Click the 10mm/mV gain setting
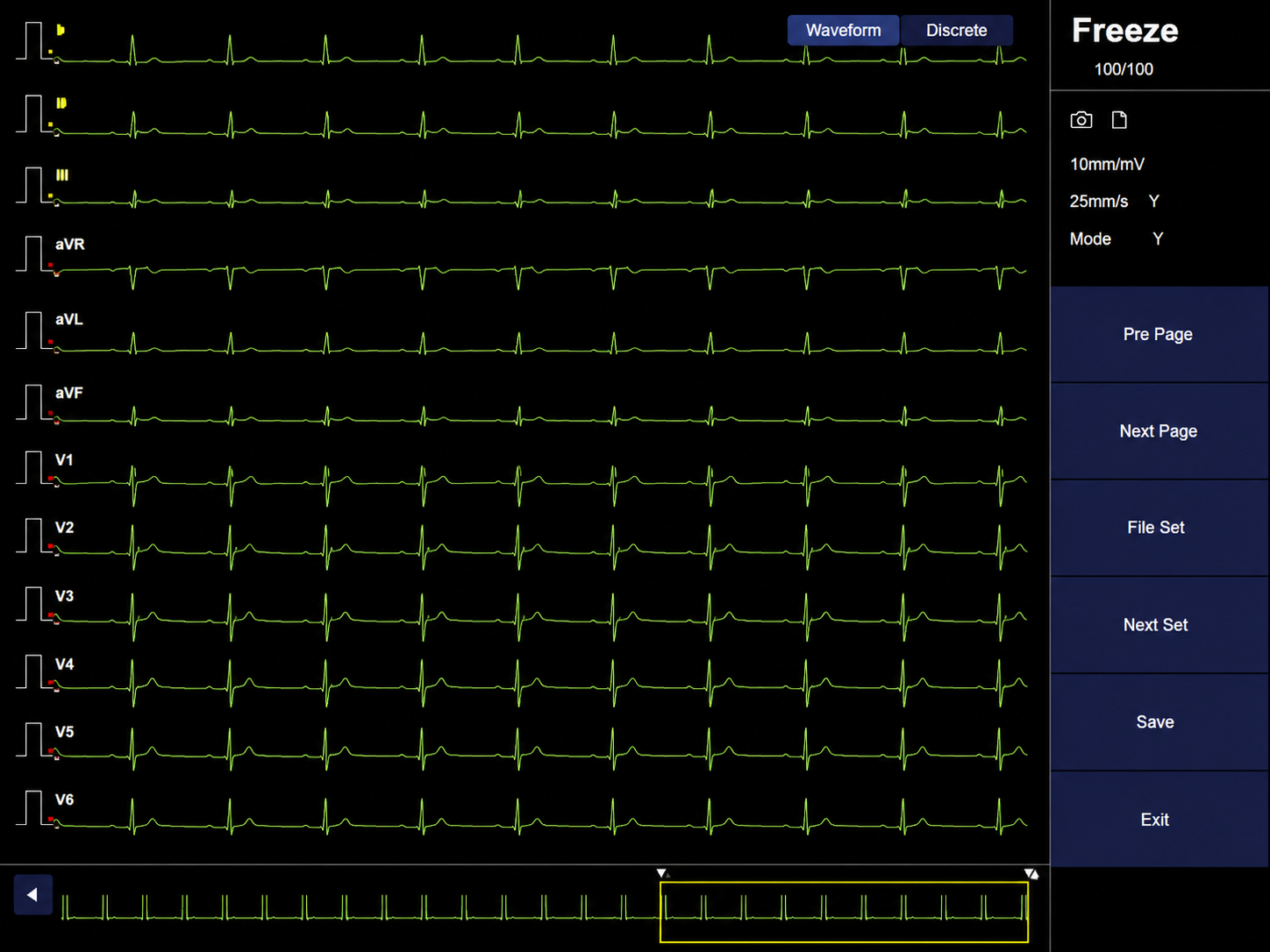 [1107, 164]
